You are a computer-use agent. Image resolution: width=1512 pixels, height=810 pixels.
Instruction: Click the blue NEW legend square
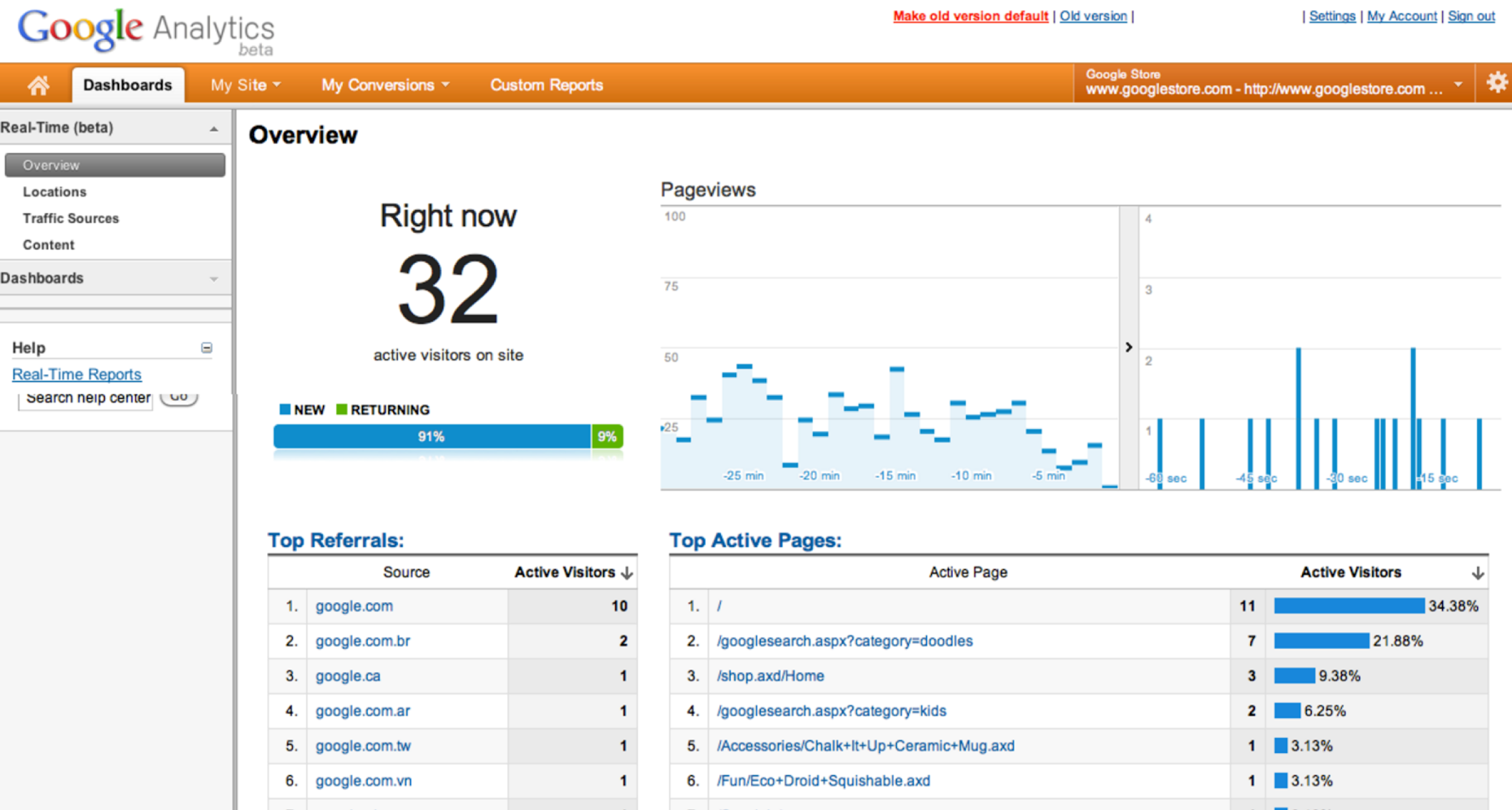click(x=285, y=409)
